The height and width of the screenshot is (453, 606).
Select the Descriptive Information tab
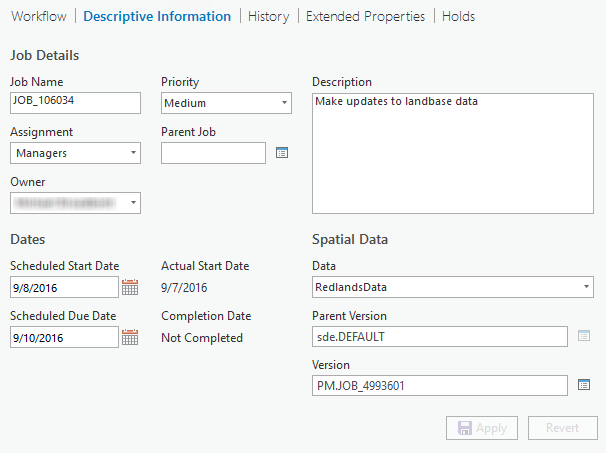157,17
